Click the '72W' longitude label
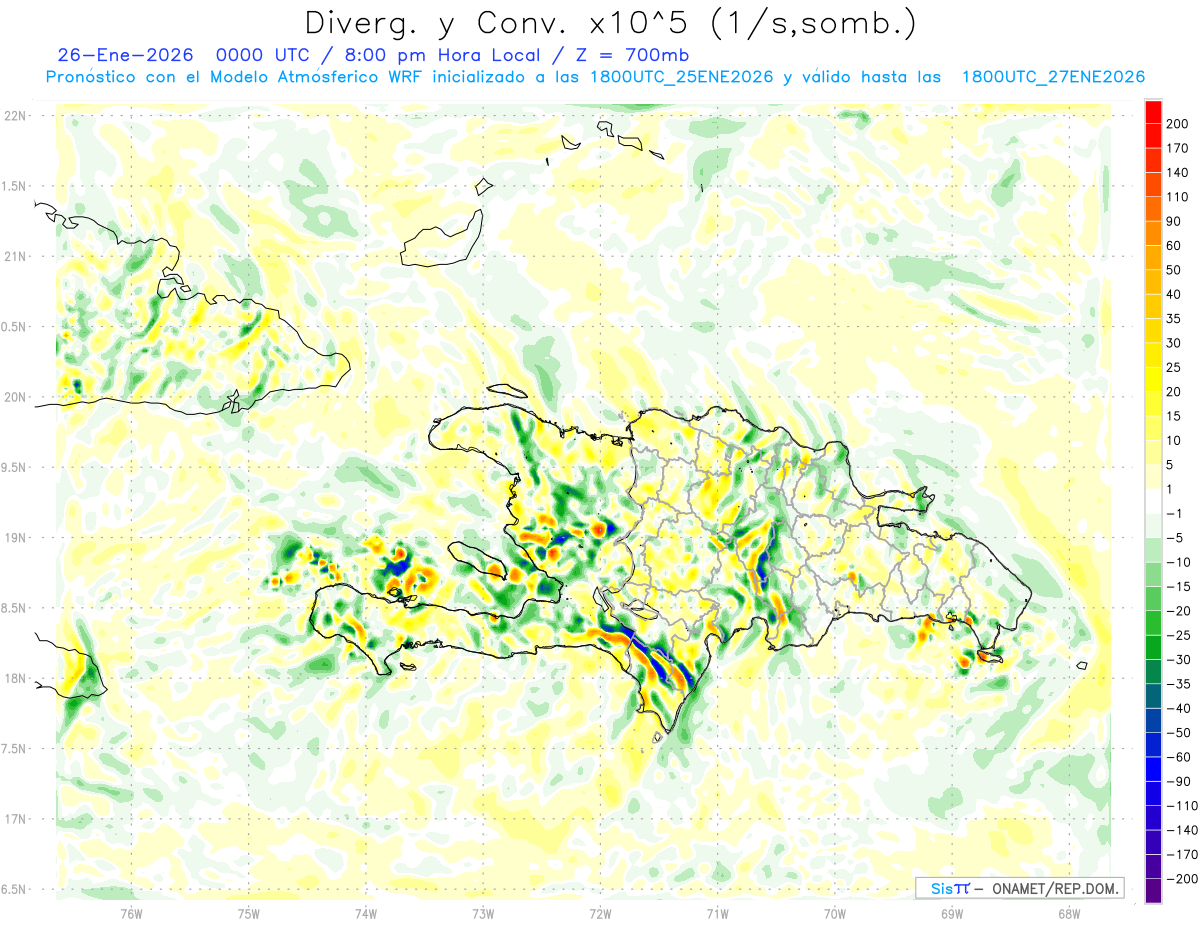Image resolution: width=1200 pixels, height=927 pixels. 600,912
